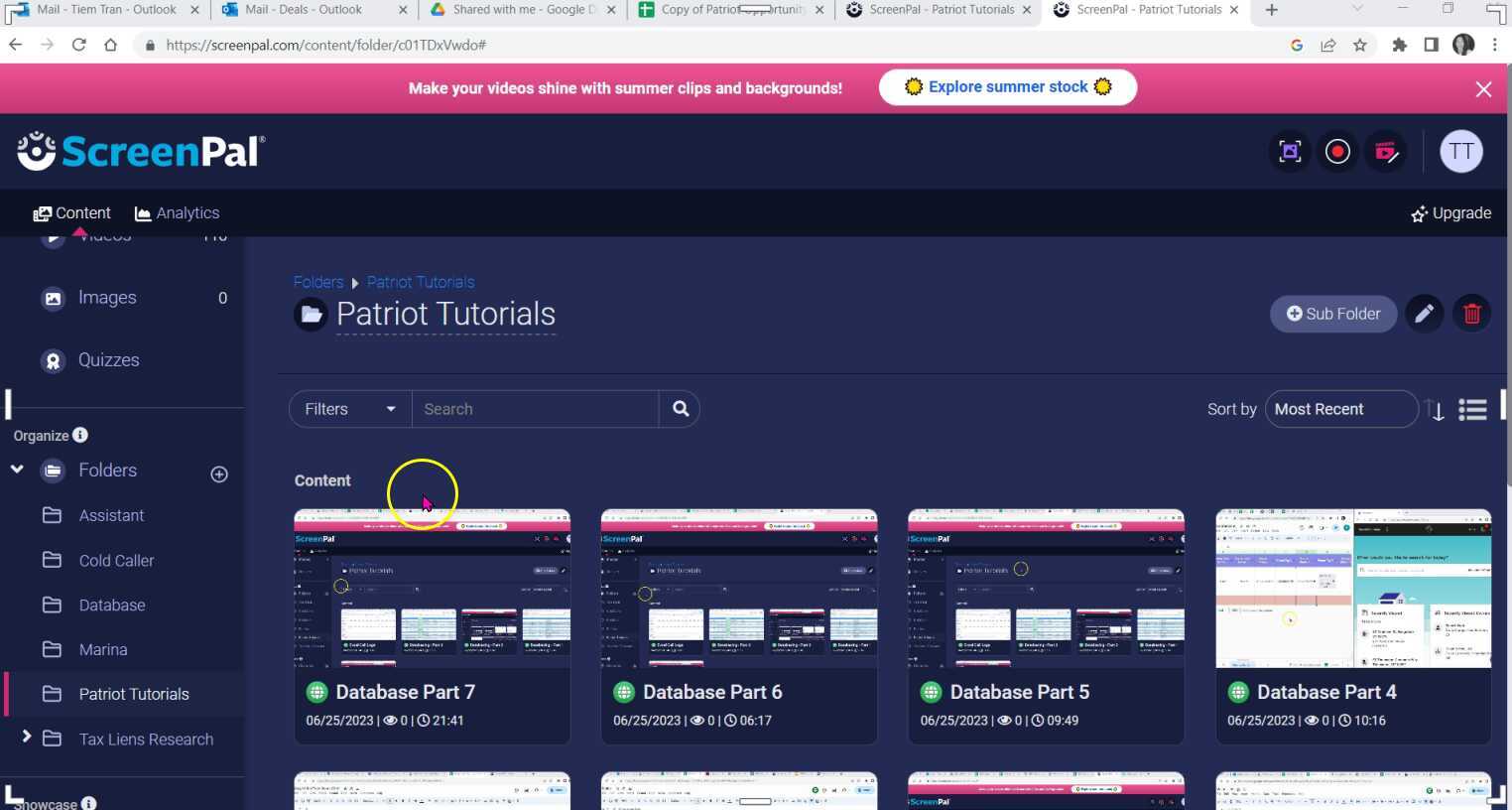Image resolution: width=1512 pixels, height=810 pixels.
Task: Click the search magnifier button
Action: [x=681, y=409]
